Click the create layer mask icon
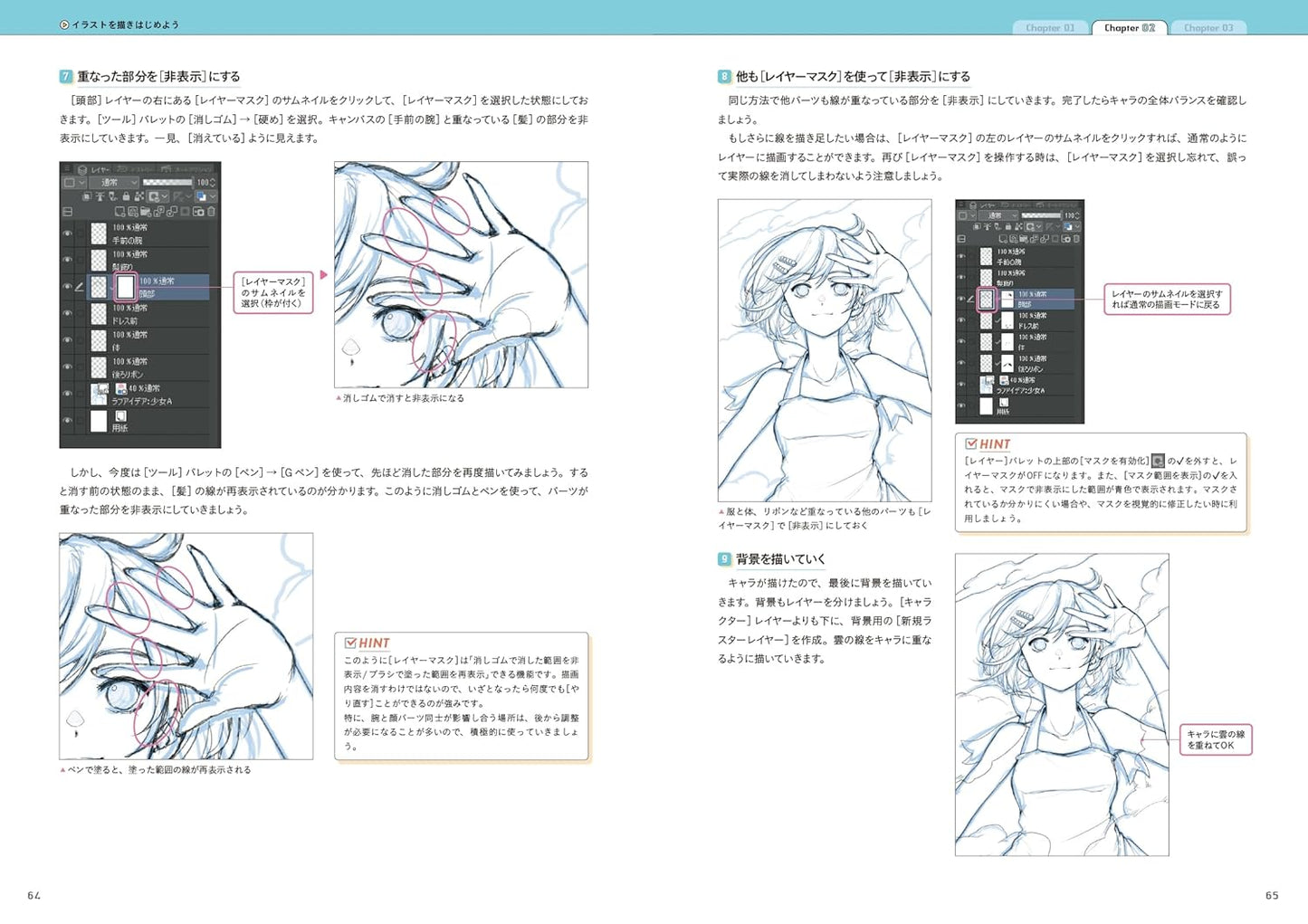The height and width of the screenshot is (924, 1308). (198, 213)
